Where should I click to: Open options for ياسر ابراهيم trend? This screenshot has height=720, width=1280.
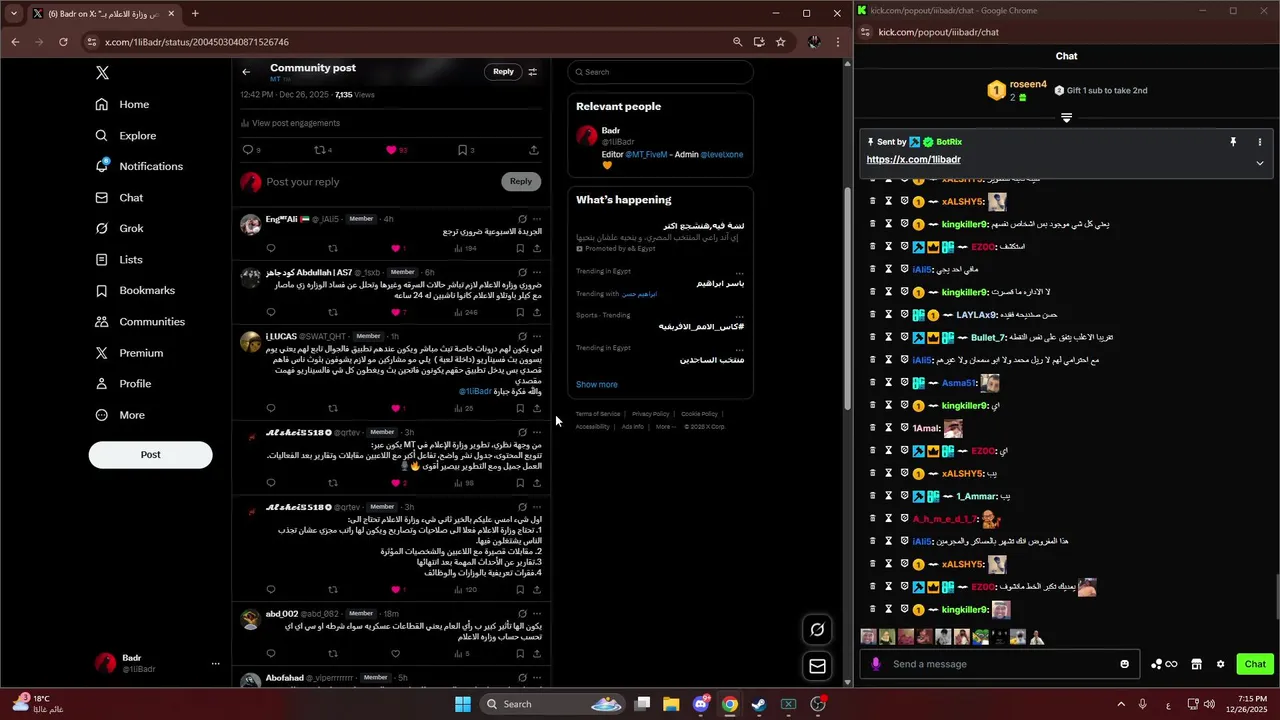click(x=739, y=272)
